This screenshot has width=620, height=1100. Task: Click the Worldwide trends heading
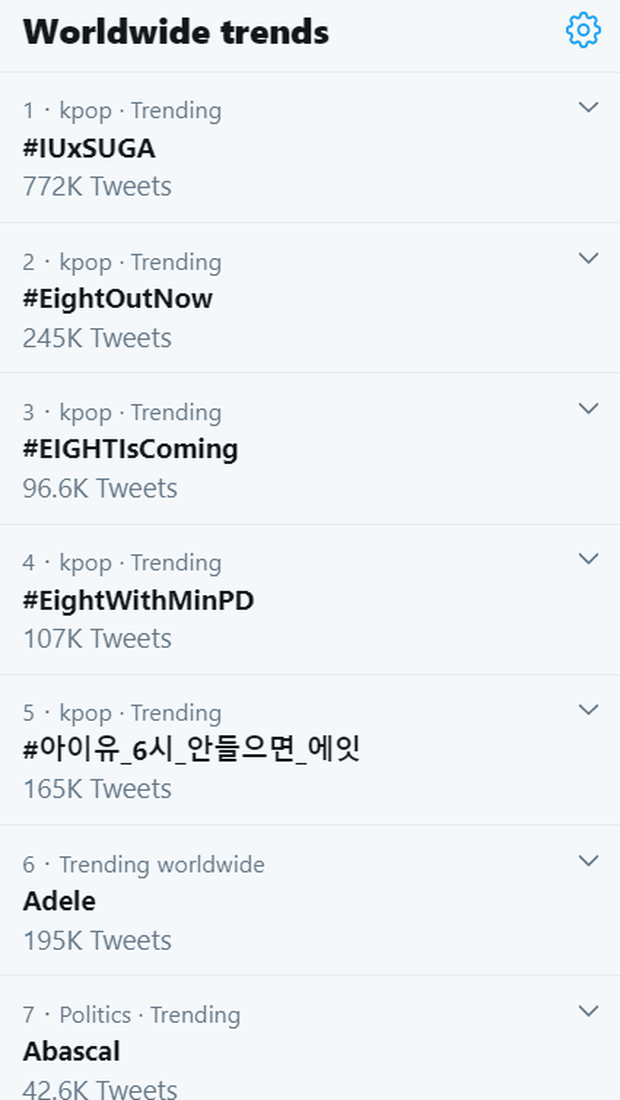point(176,32)
